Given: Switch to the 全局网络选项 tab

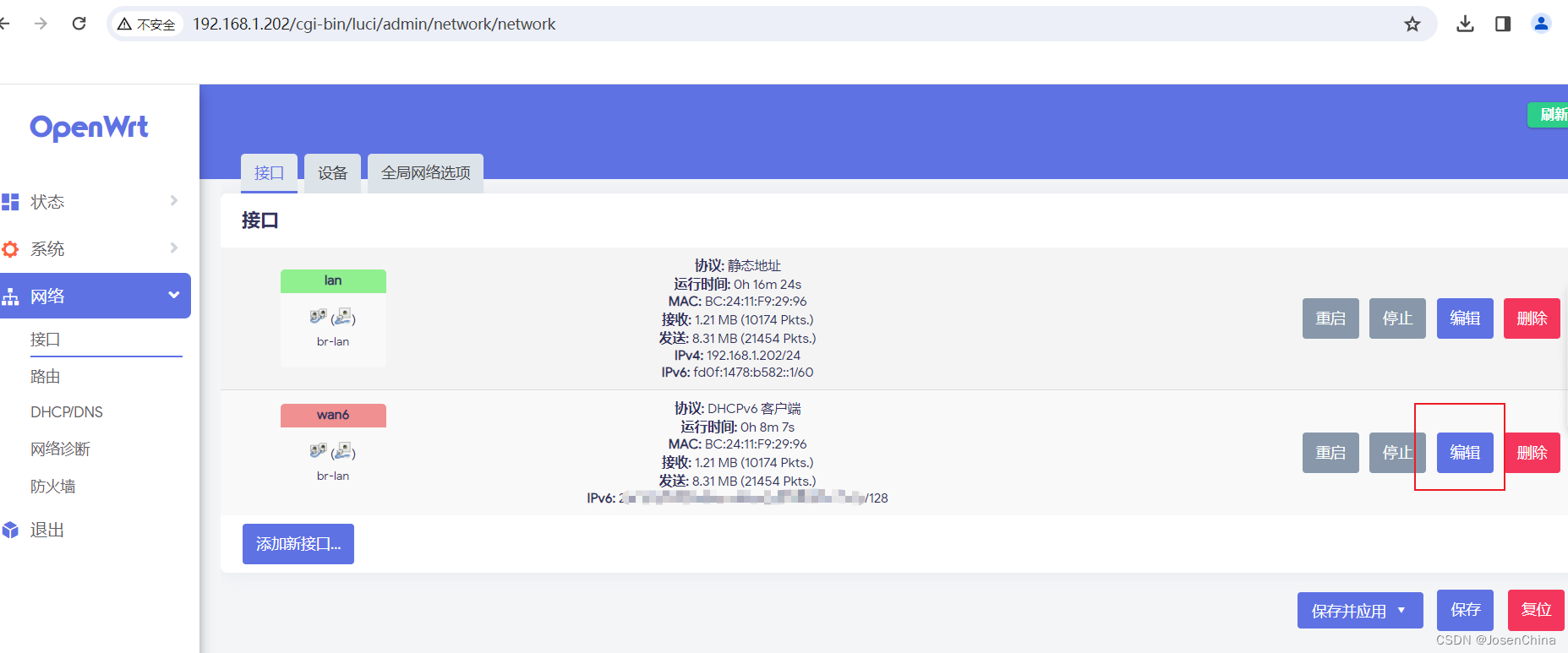Looking at the screenshot, I should (425, 173).
